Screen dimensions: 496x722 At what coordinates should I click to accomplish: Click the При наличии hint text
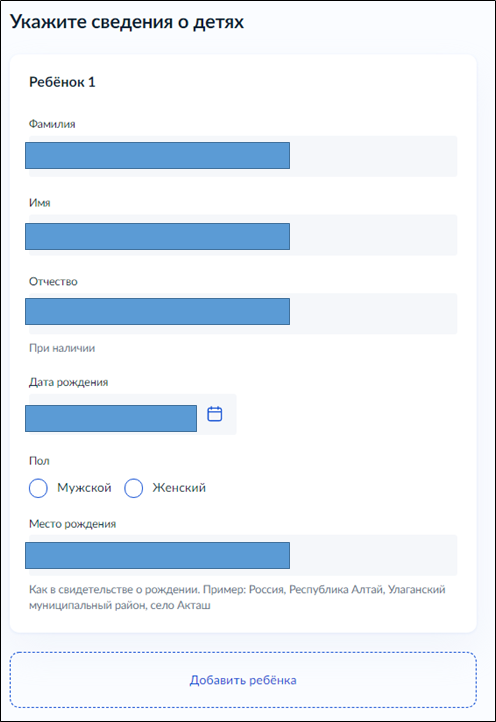pyautogui.click(x=62, y=348)
